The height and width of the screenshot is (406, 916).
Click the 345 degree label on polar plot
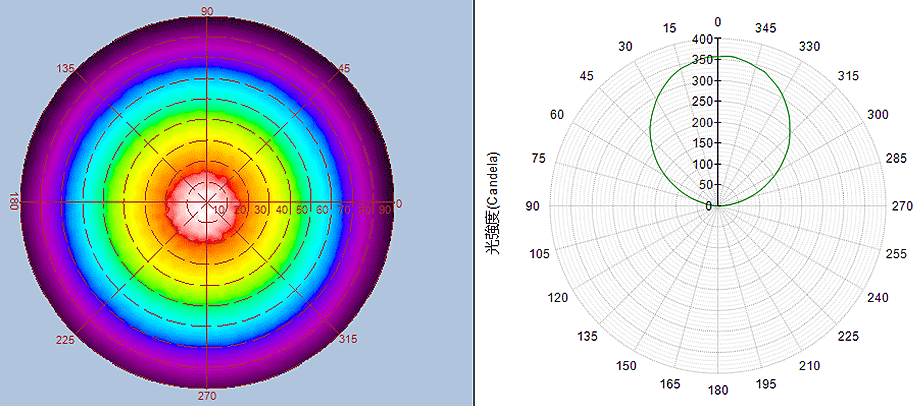[x=765, y=27]
